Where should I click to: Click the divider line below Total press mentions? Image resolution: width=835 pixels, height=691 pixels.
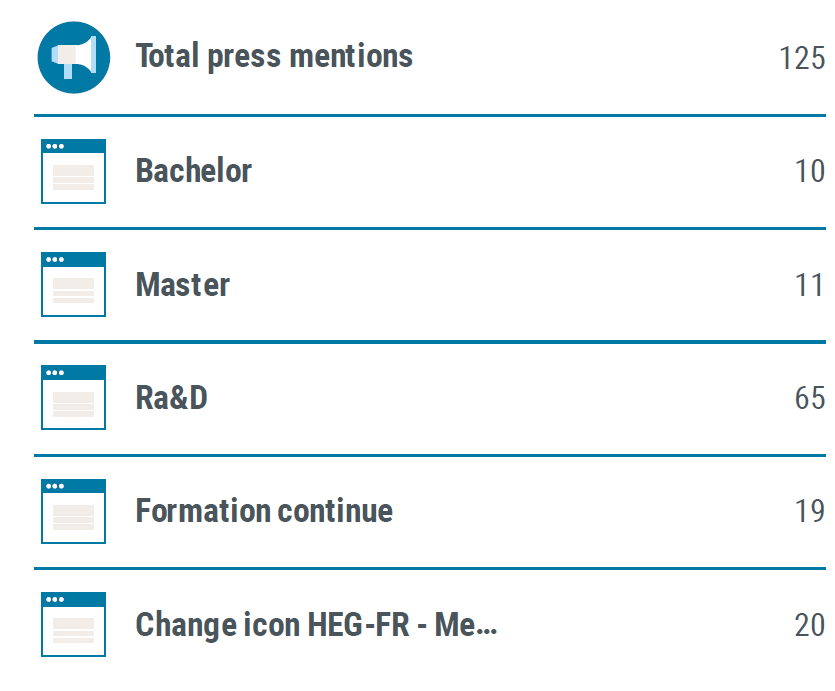(430, 115)
